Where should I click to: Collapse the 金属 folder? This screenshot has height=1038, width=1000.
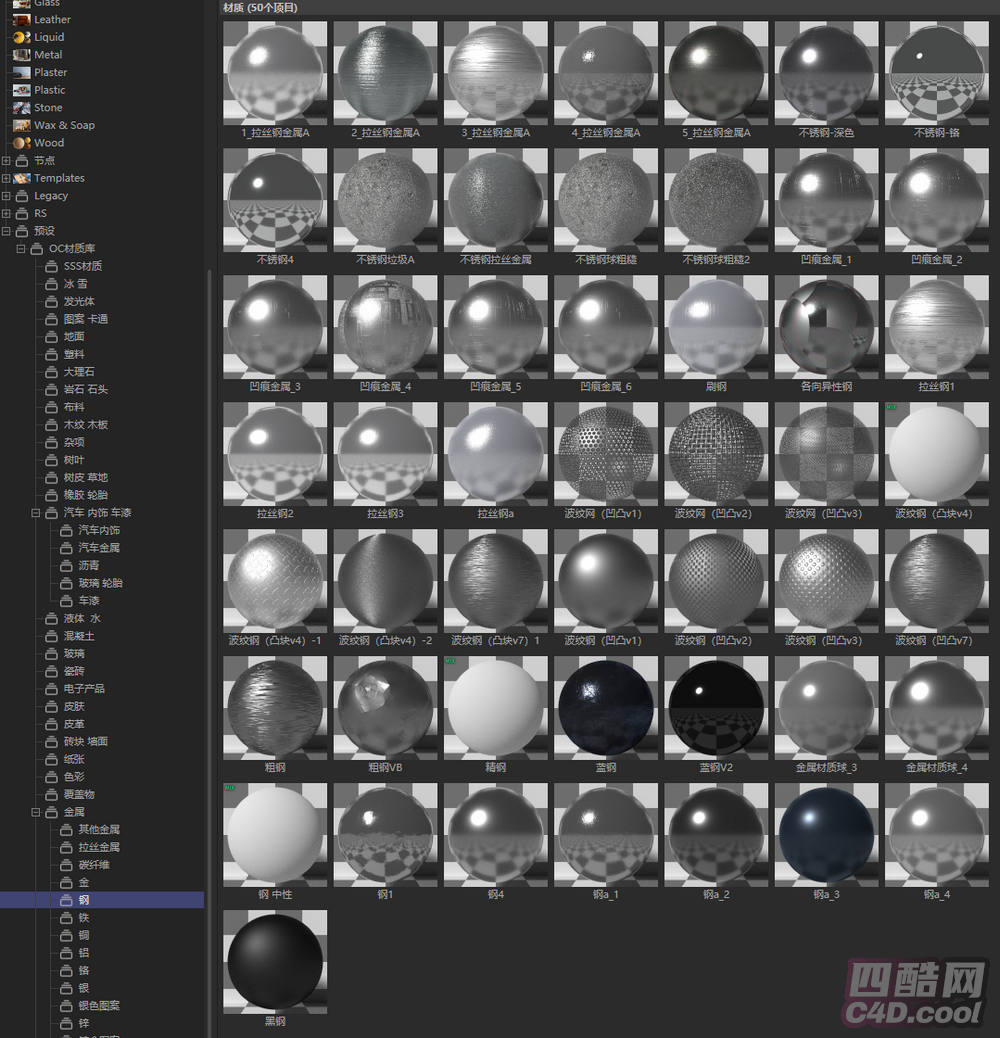(36, 812)
